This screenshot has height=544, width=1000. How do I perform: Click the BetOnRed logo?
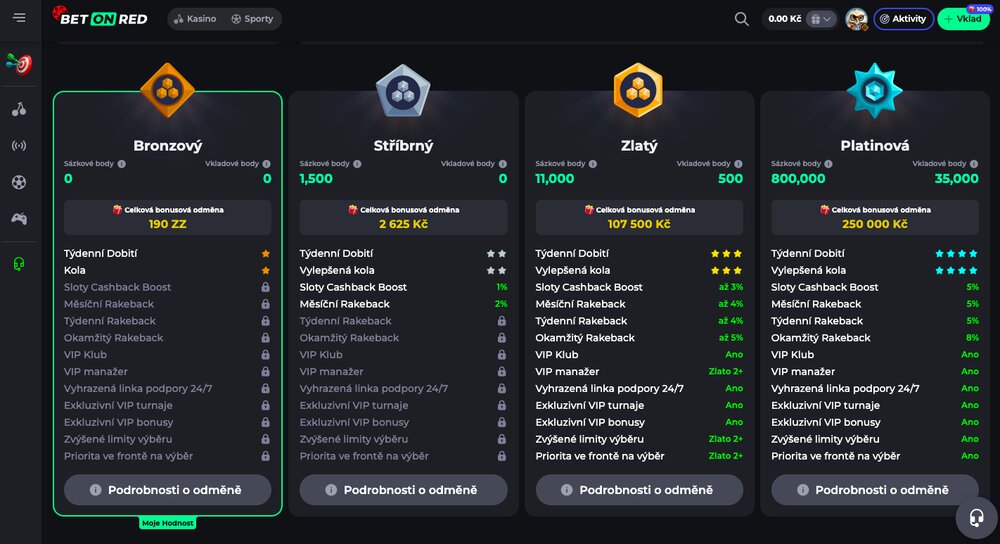tap(100, 18)
